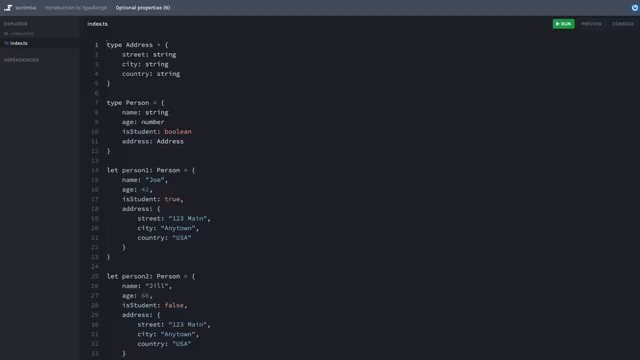Run the code with the green RUN button
Viewport: 640px width, 360px height.
pos(563,24)
